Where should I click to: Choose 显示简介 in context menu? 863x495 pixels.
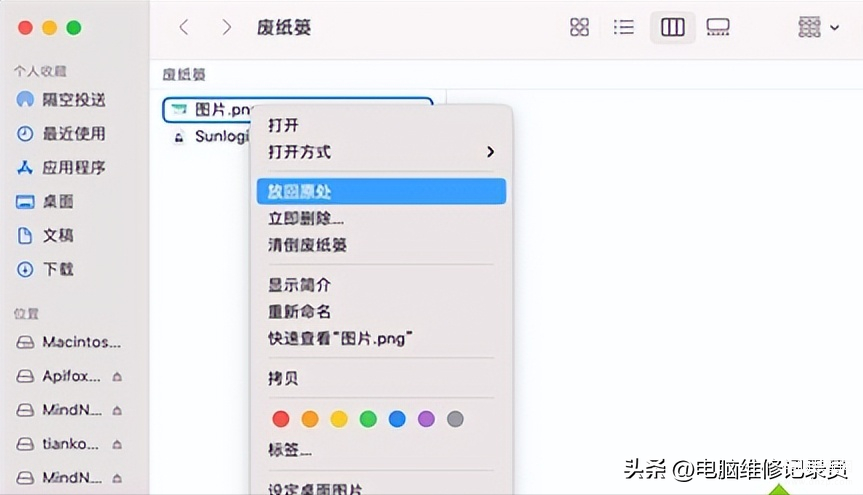pyautogui.click(x=299, y=285)
